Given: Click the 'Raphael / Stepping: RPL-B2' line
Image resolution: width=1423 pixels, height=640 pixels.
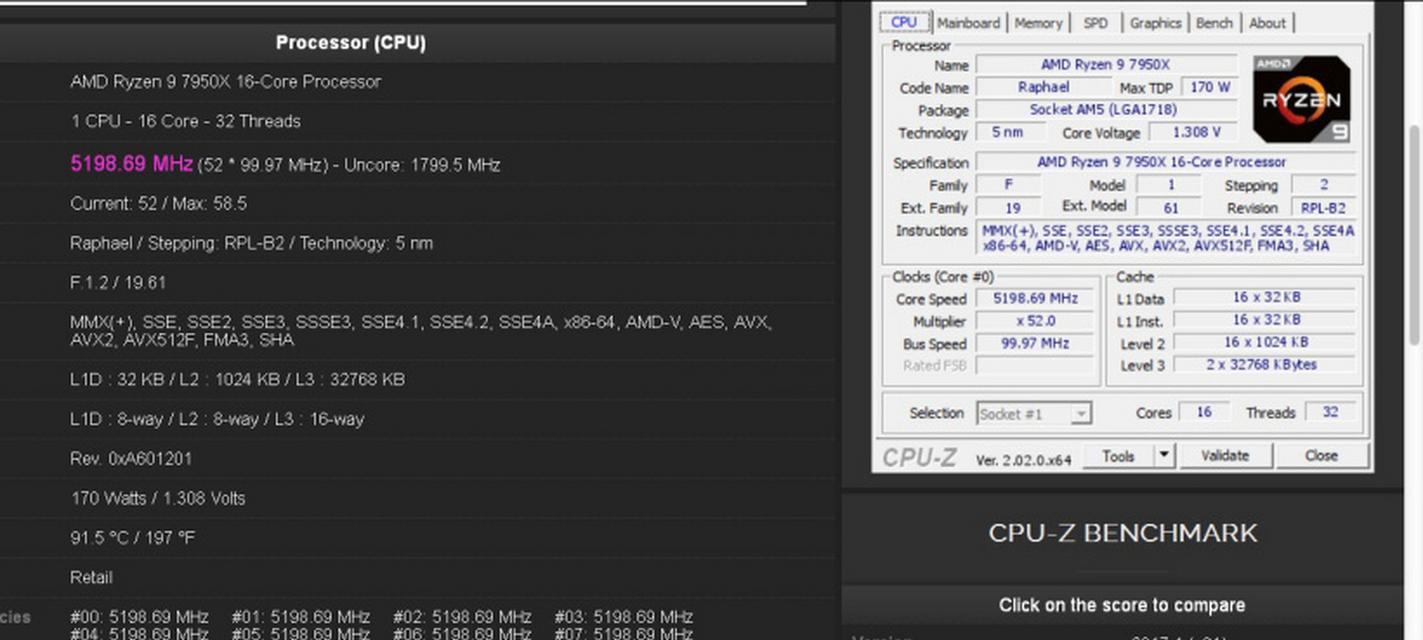Looking at the screenshot, I should pos(251,243).
